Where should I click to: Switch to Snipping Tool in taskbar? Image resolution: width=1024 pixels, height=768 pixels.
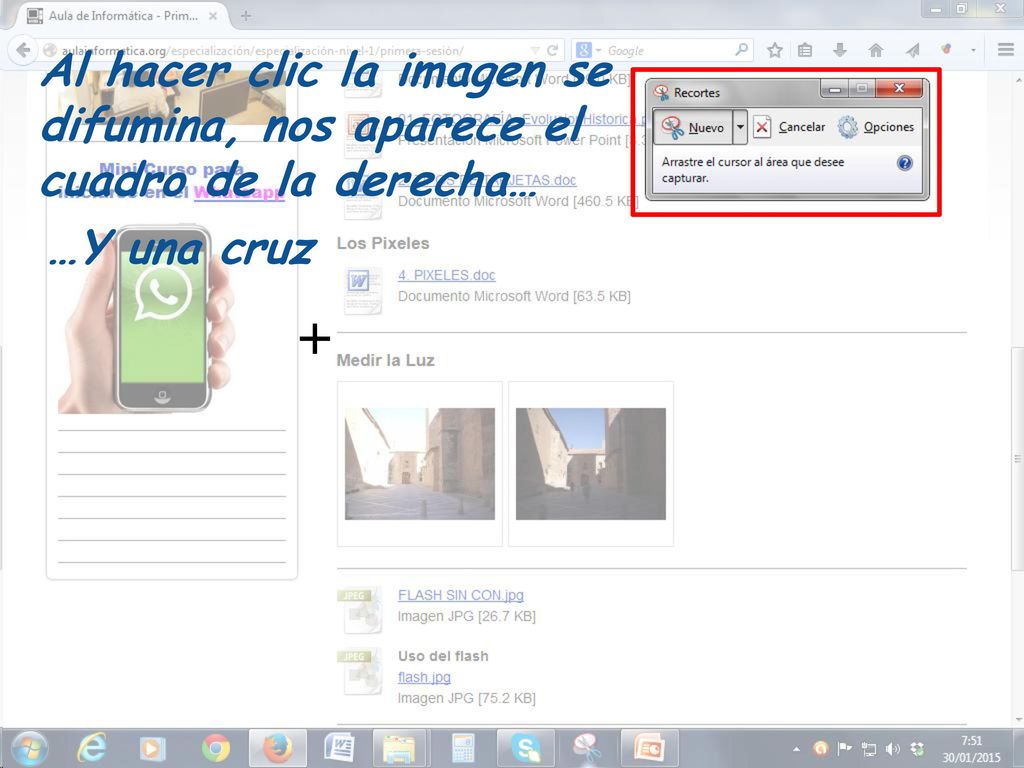click(586, 748)
